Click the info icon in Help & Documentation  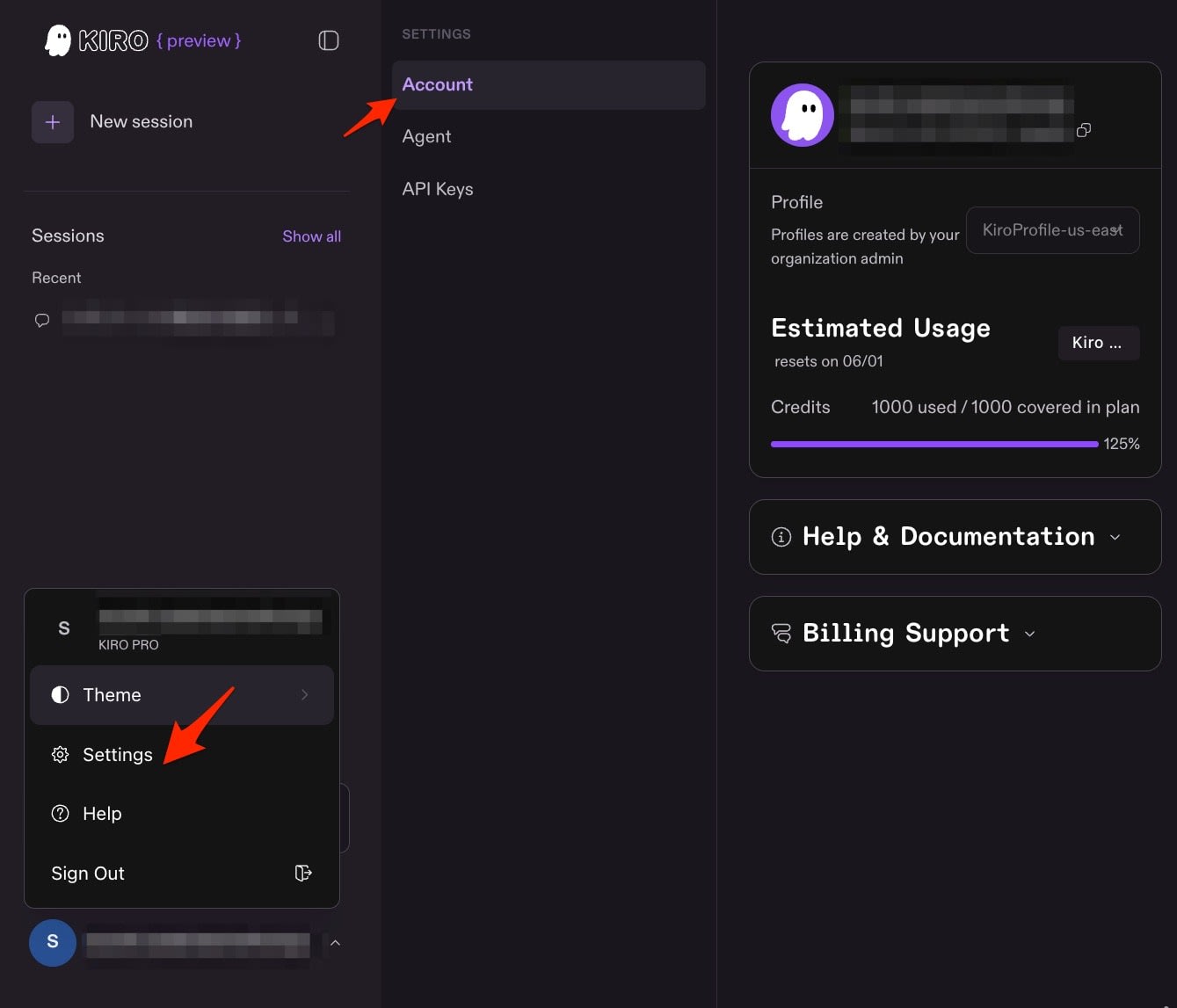(781, 537)
